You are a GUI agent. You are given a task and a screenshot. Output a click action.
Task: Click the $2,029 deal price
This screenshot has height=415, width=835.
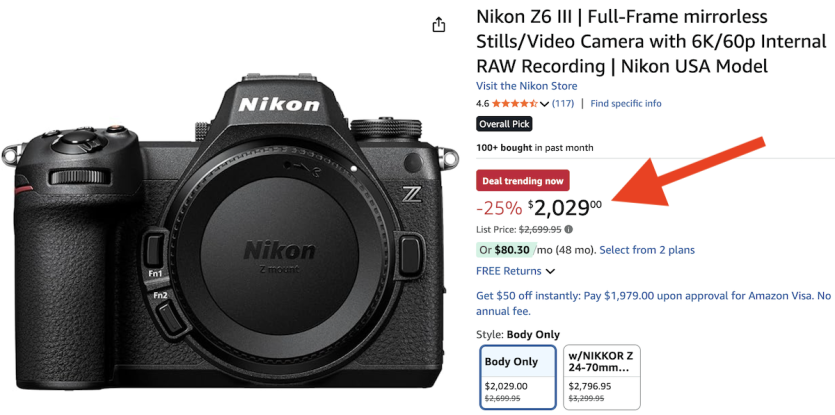tap(565, 208)
